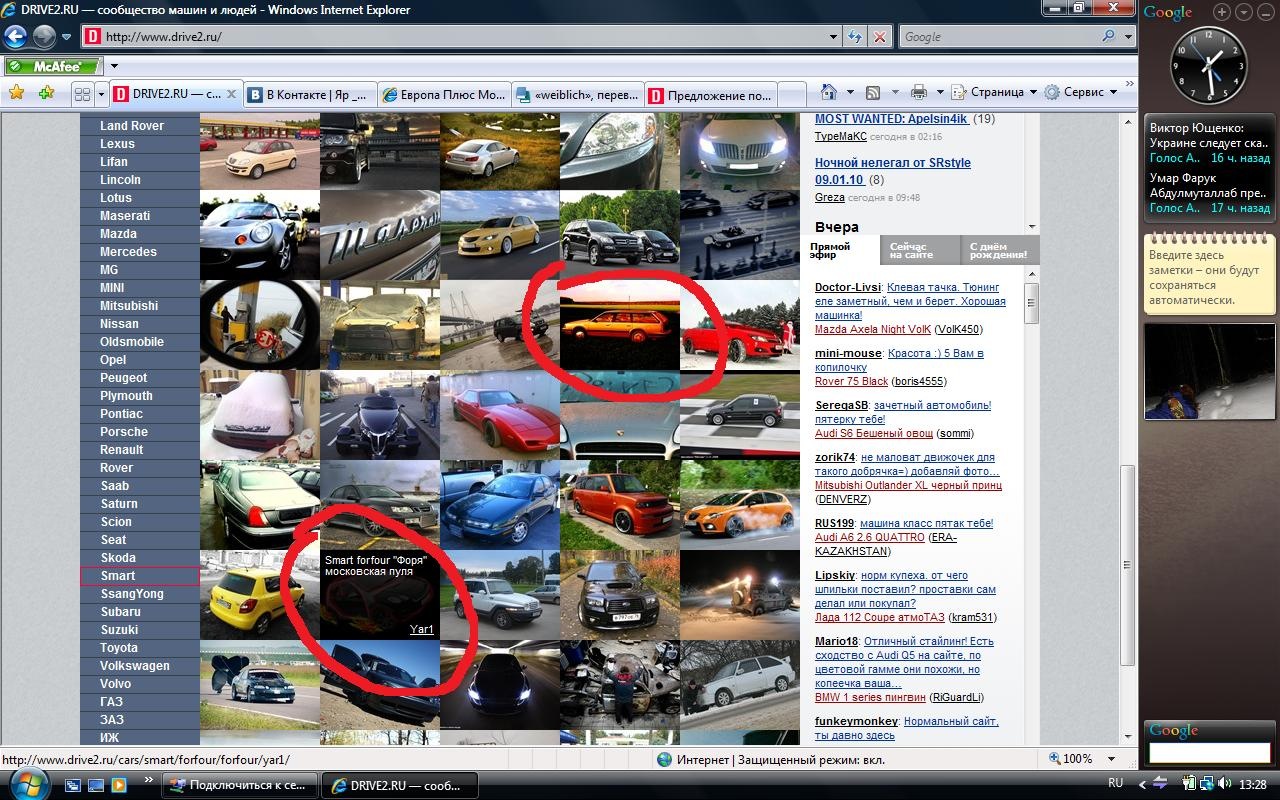Switch to the 'Прямой эфир' tab
Screen dimensions: 1280x800
pyautogui.click(x=840, y=250)
